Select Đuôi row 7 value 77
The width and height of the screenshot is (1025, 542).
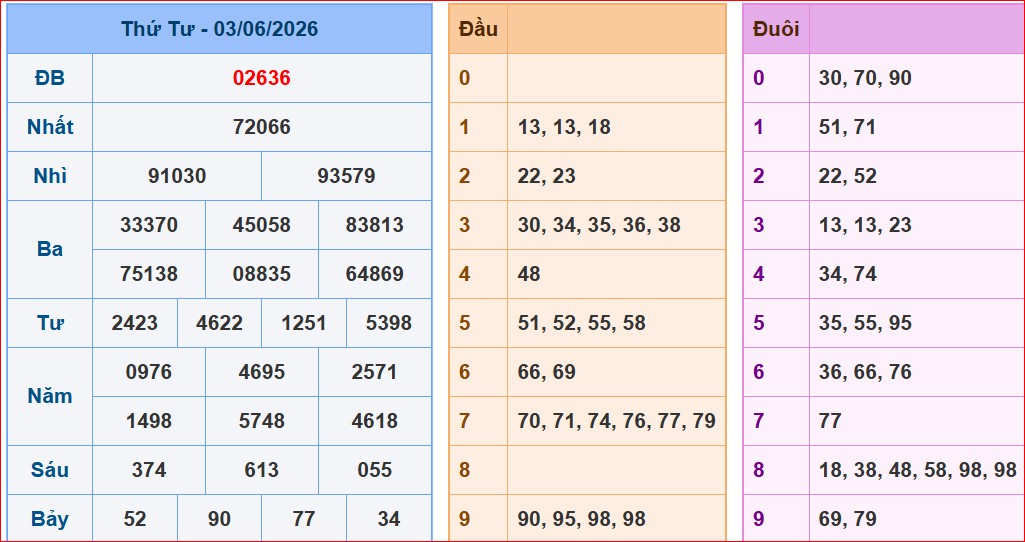coord(830,421)
